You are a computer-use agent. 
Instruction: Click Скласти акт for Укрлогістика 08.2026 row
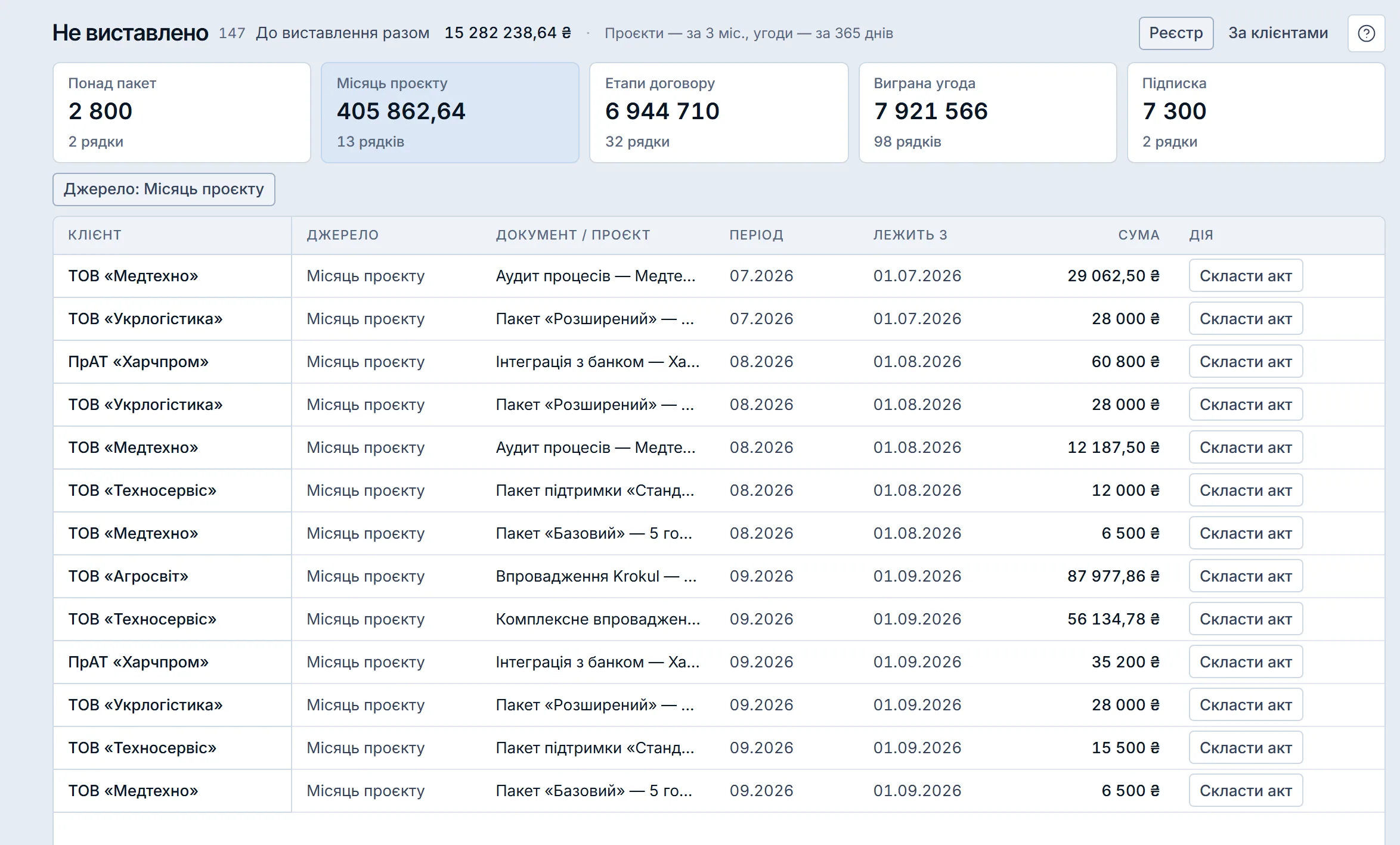[x=1246, y=405]
